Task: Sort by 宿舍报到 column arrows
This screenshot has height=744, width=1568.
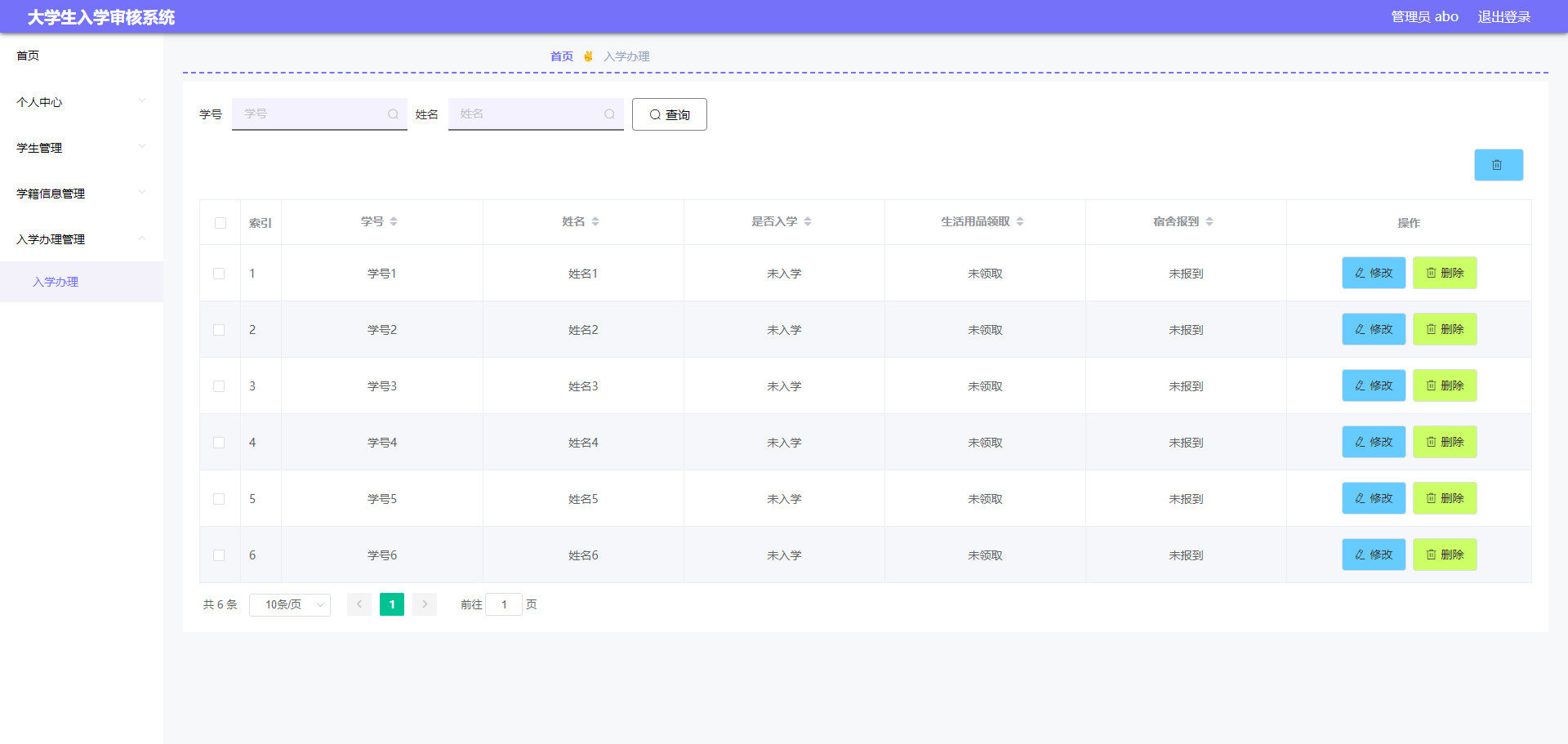Action: coord(1209,221)
